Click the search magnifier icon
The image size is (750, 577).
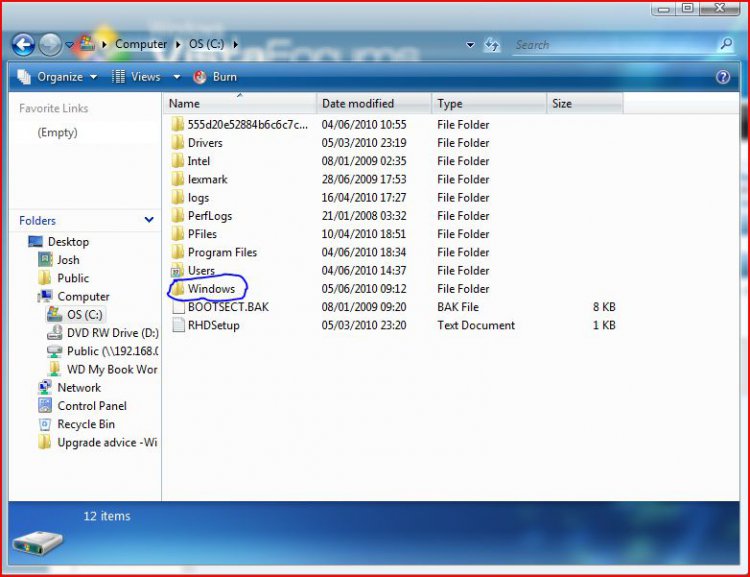[x=726, y=44]
